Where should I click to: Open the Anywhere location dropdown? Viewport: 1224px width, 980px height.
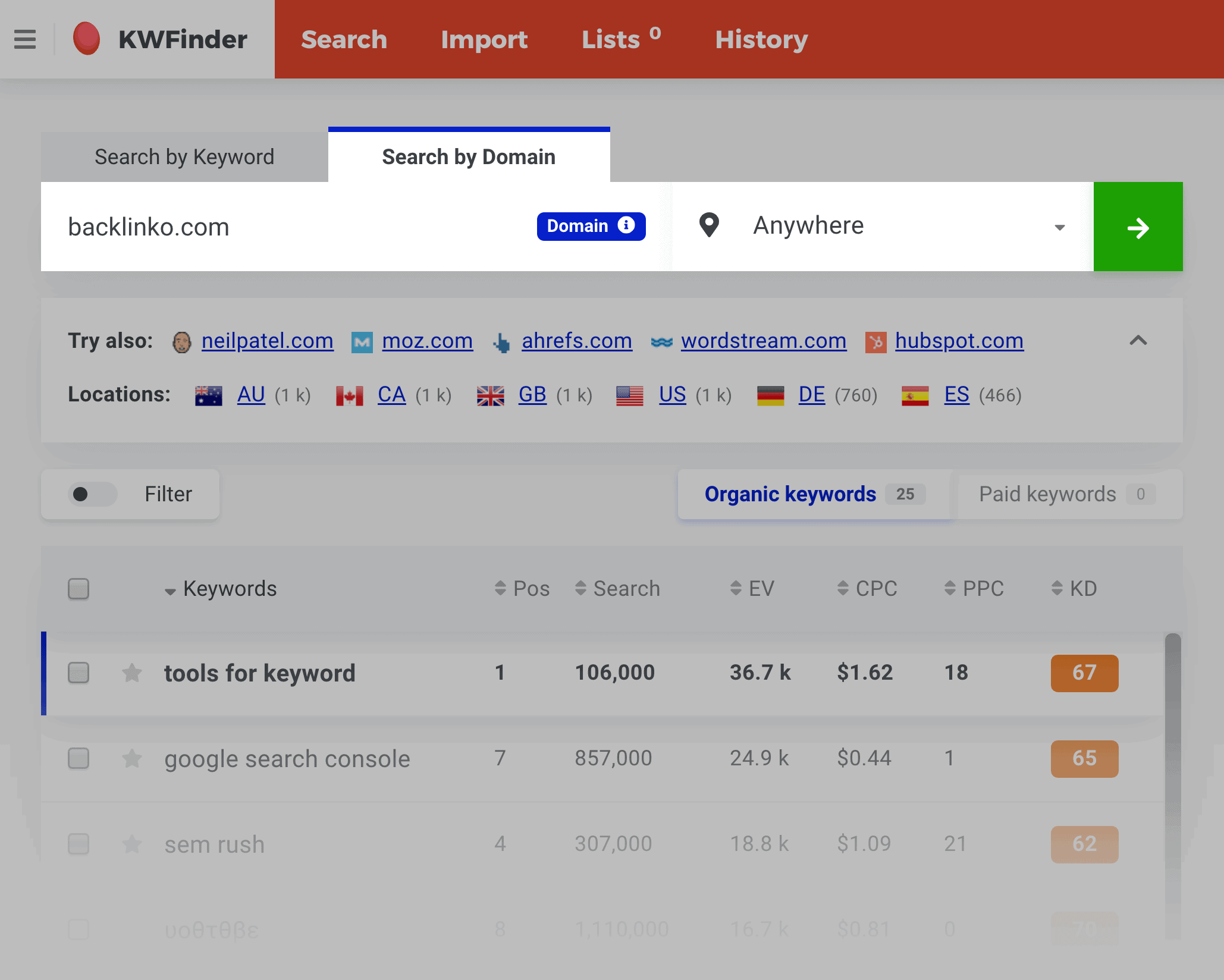point(883,227)
